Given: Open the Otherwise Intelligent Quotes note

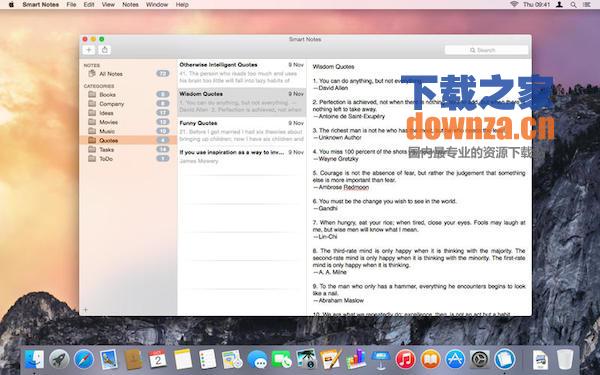Looking at the screenshot, I should tap(241, 73).
